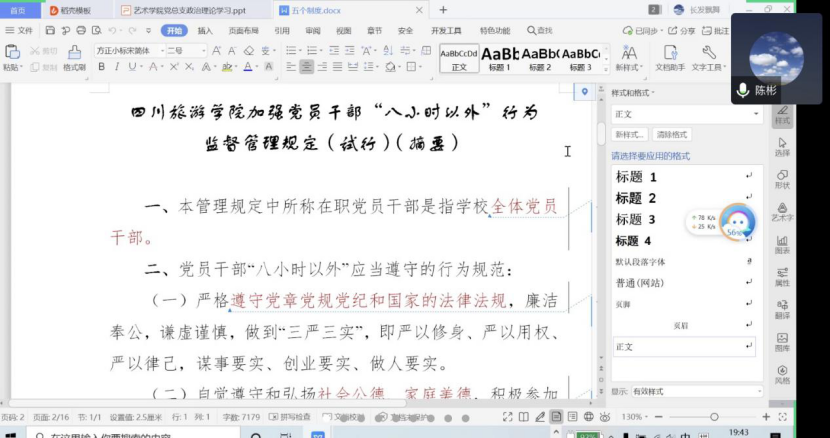This screenshot has width=830, height=438.
Task: Expand the highlight color dropdown arrow
Action: (x=236, y=67)
